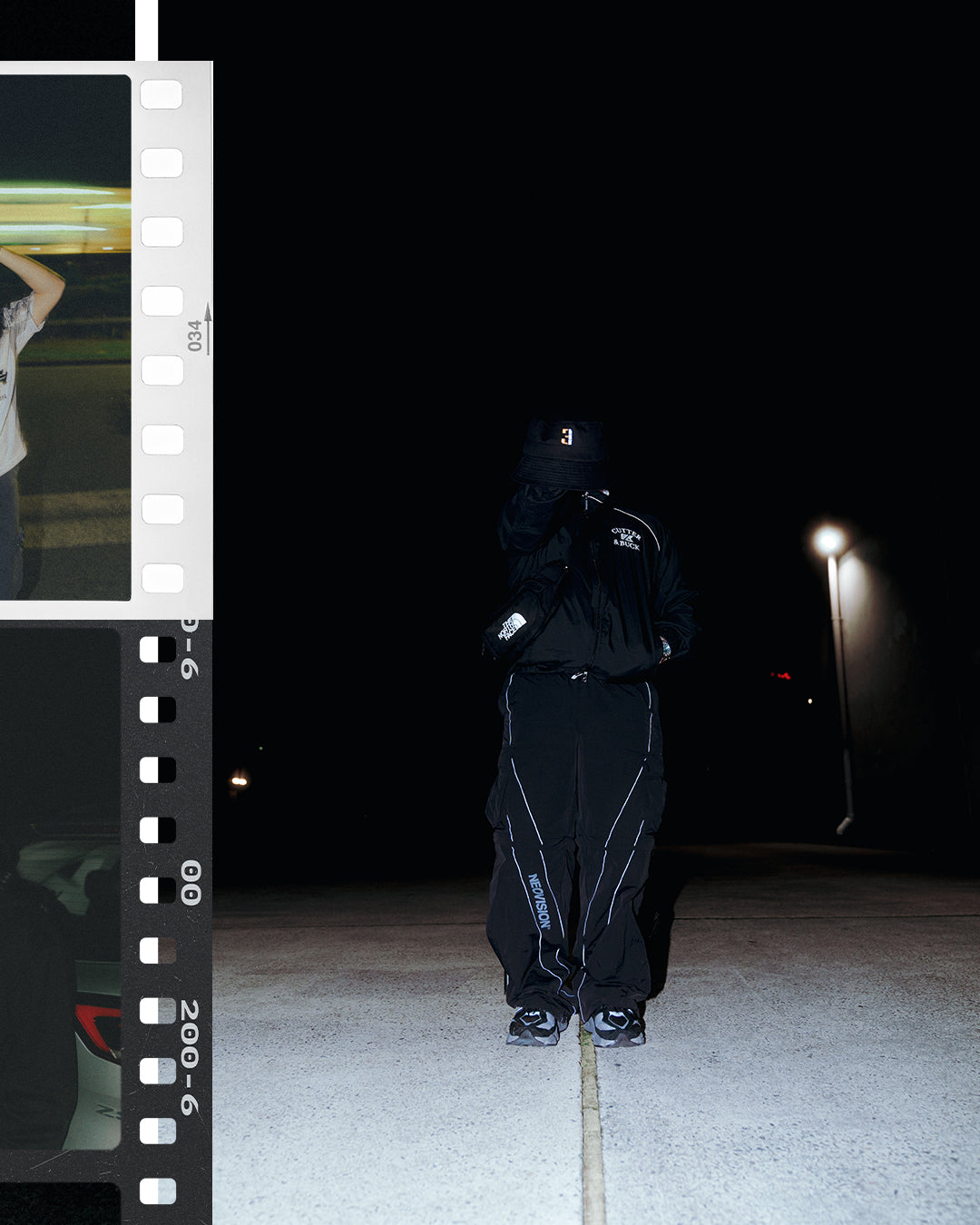The height and width of the screenshot is (1225, 980).
Task: Click the NEOVISION text on the pants
Action: (x=539, y=901)
